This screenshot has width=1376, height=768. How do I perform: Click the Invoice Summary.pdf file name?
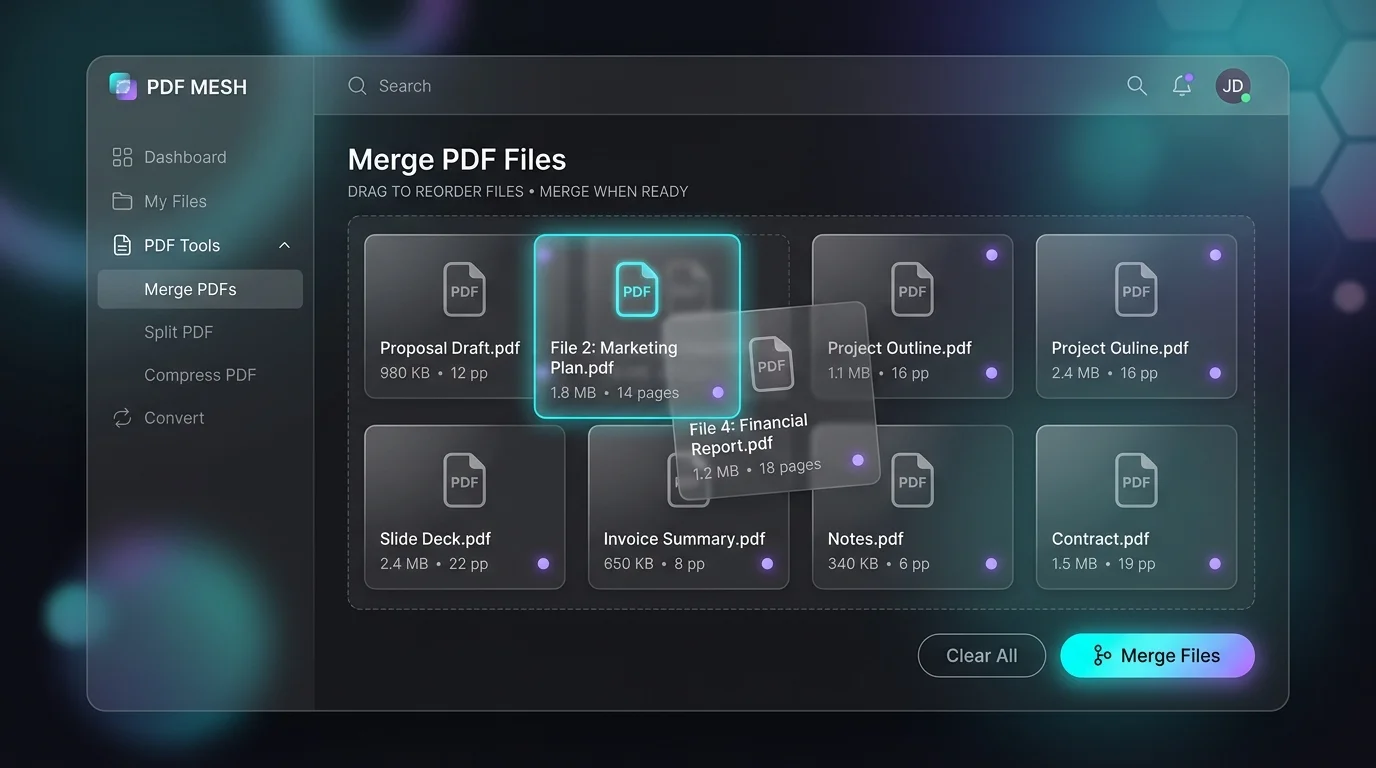685,539
